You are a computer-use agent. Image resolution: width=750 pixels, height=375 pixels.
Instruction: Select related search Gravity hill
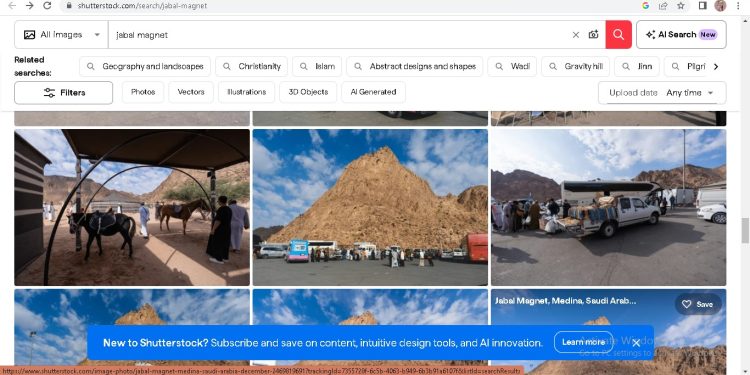[575, 66]
